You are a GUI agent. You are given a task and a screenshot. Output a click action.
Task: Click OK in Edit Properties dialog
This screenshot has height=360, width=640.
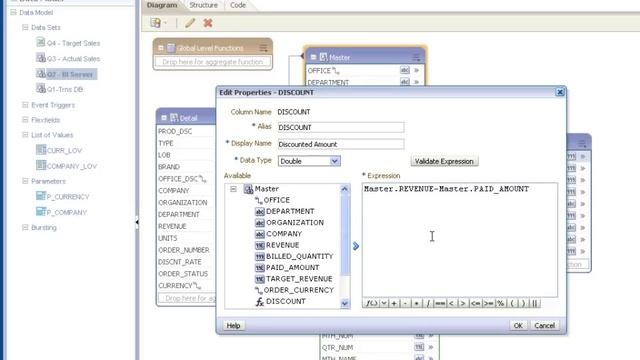point(518,325)
